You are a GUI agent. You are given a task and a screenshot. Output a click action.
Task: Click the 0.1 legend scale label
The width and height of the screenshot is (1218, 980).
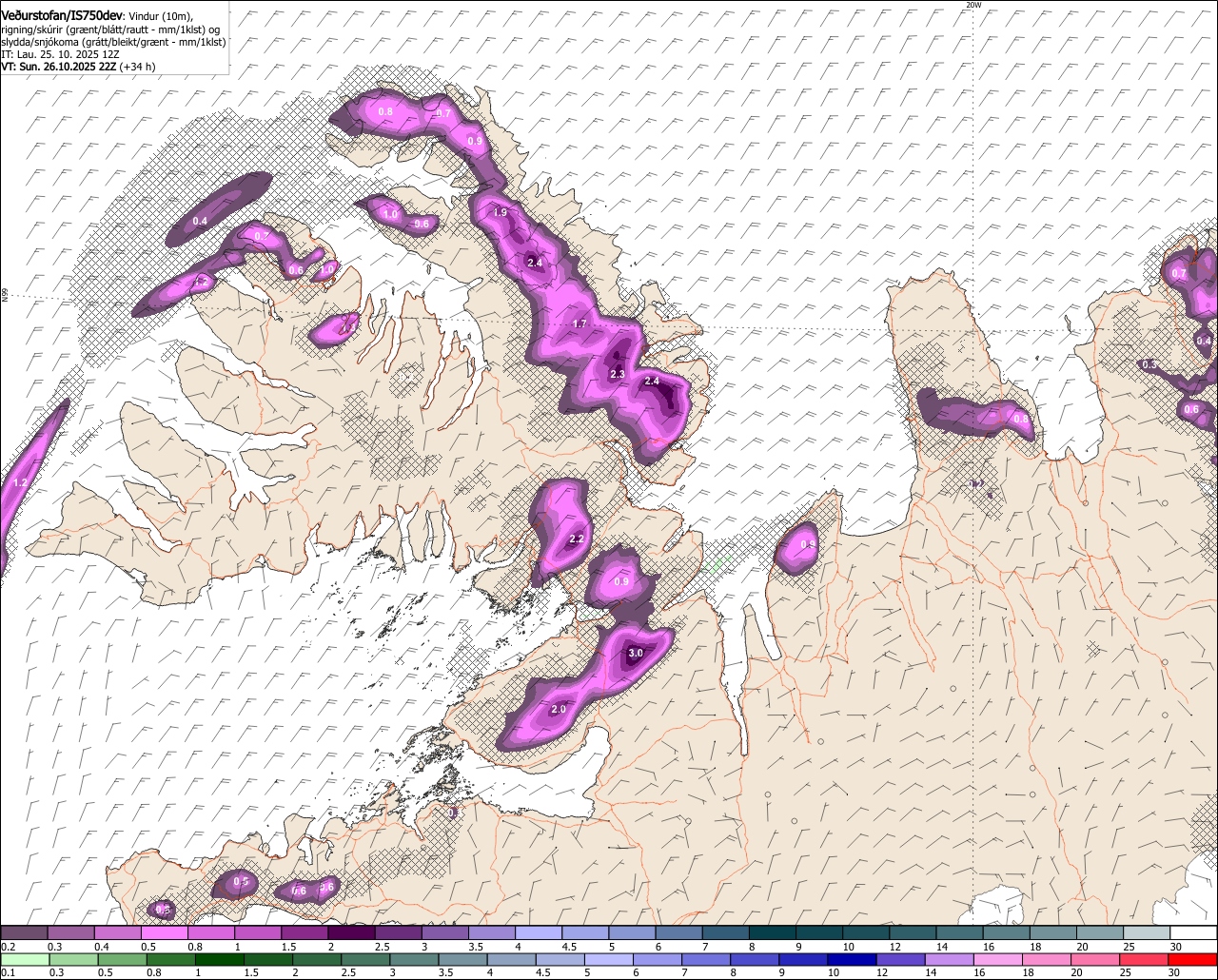tap(8, 973)
